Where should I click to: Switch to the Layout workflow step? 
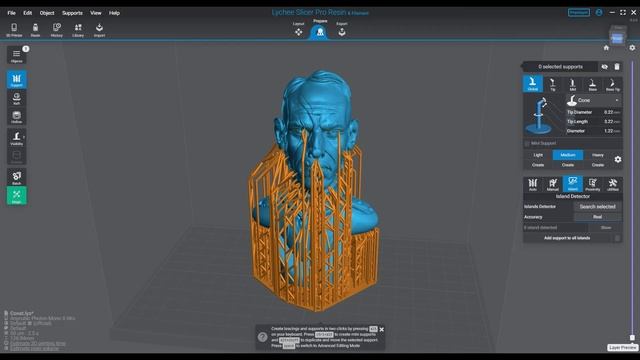pos(298,29)
